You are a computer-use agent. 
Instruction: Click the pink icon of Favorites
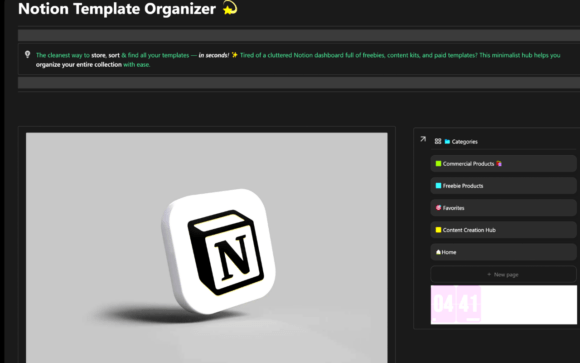438,208
